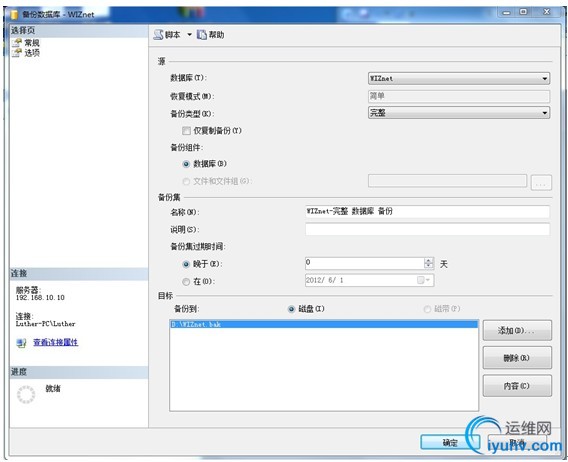Viewport: 568px width, 462px height.
Task: Click the Add (添加) button
Action: click(x=517, y=330)
